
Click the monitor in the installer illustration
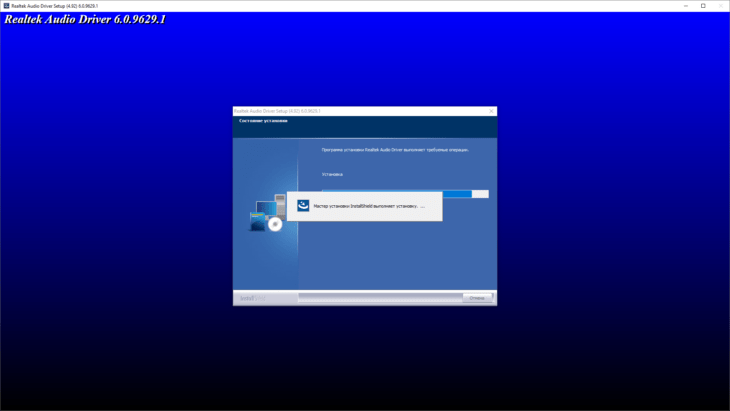pos(266,208)
